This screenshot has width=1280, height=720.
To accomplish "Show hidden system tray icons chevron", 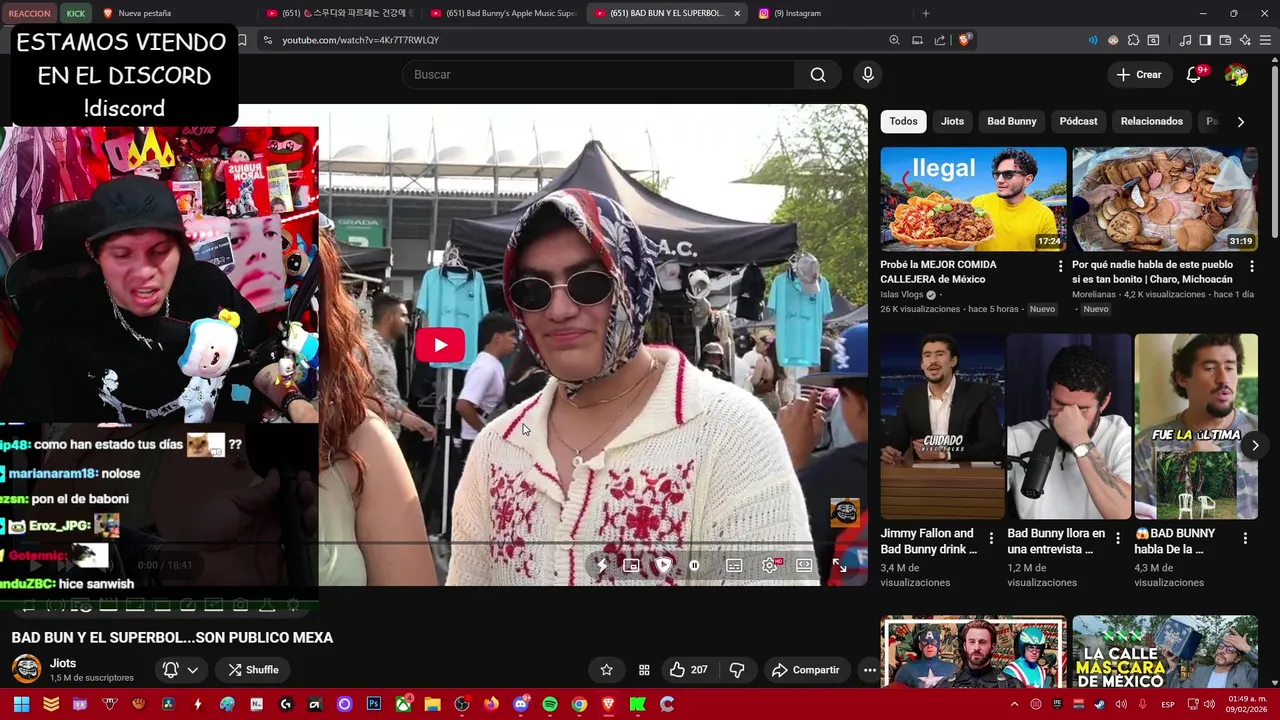I will [x=1015, y=704].
